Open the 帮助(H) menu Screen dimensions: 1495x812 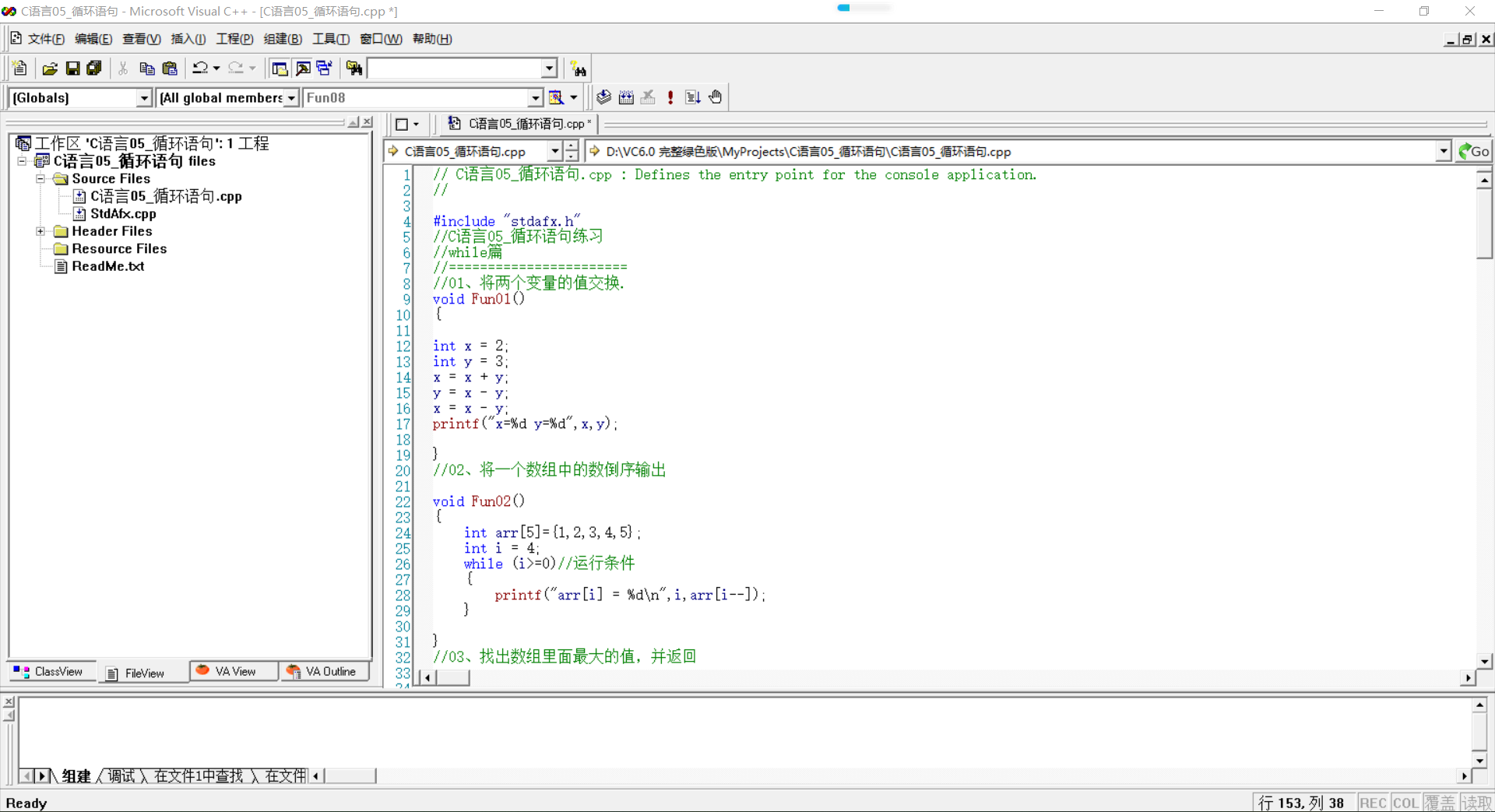[x=432, y=39]
